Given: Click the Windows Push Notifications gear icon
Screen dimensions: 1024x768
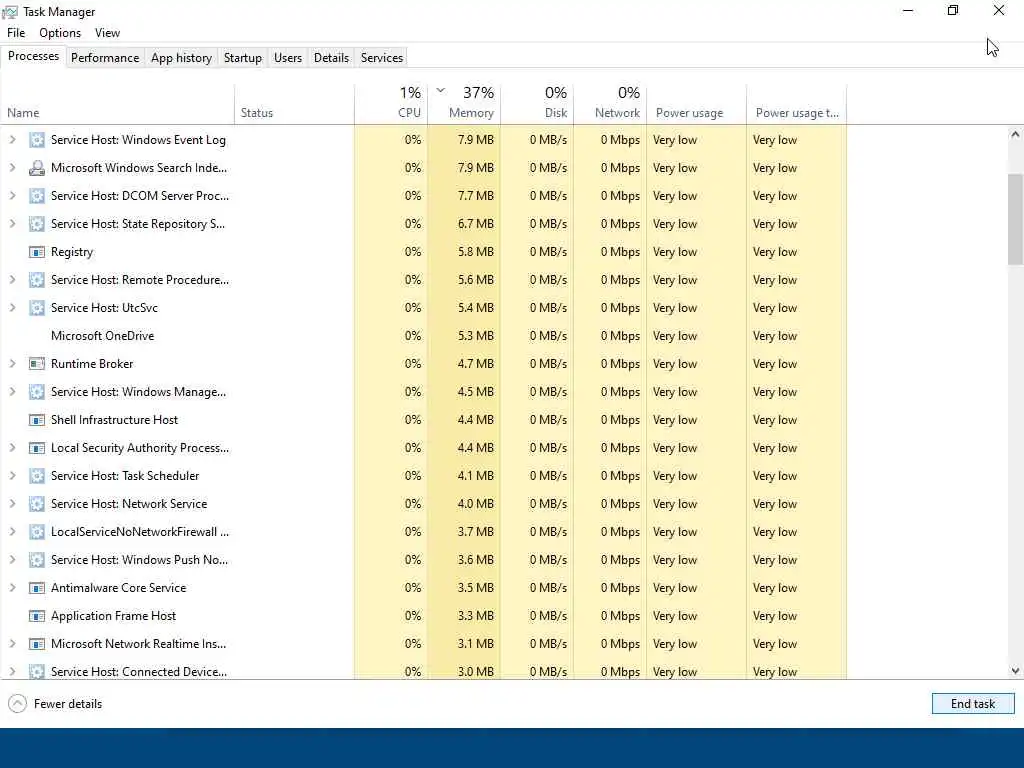Looking at the screenshot, I should tap(37, 560).
